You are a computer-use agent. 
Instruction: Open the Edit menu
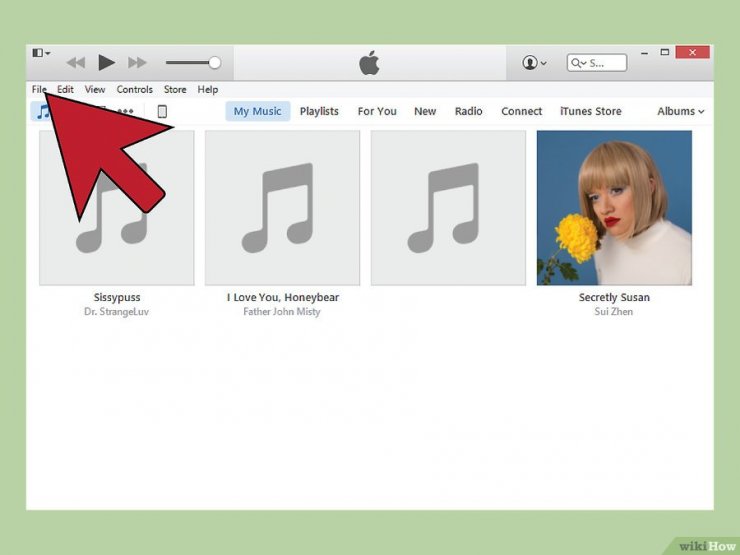pos(65,89)
